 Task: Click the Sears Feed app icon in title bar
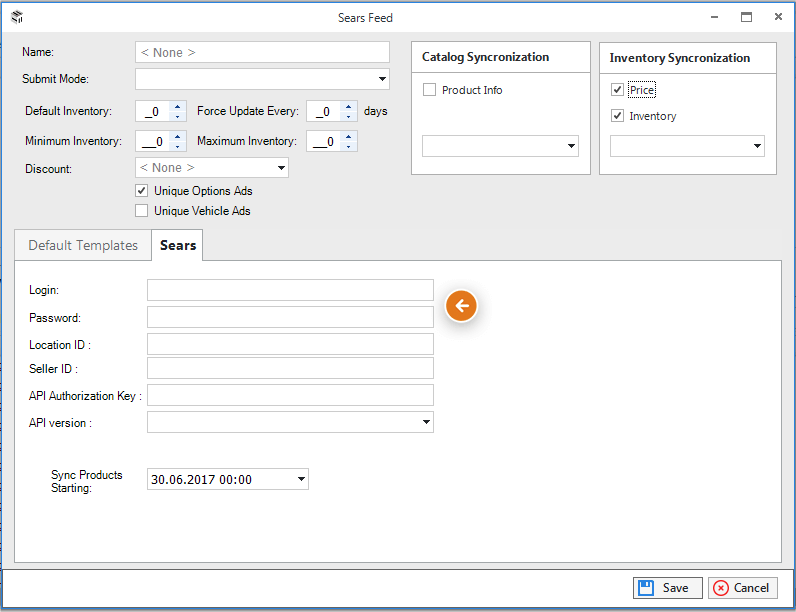(x=17, y=17)
